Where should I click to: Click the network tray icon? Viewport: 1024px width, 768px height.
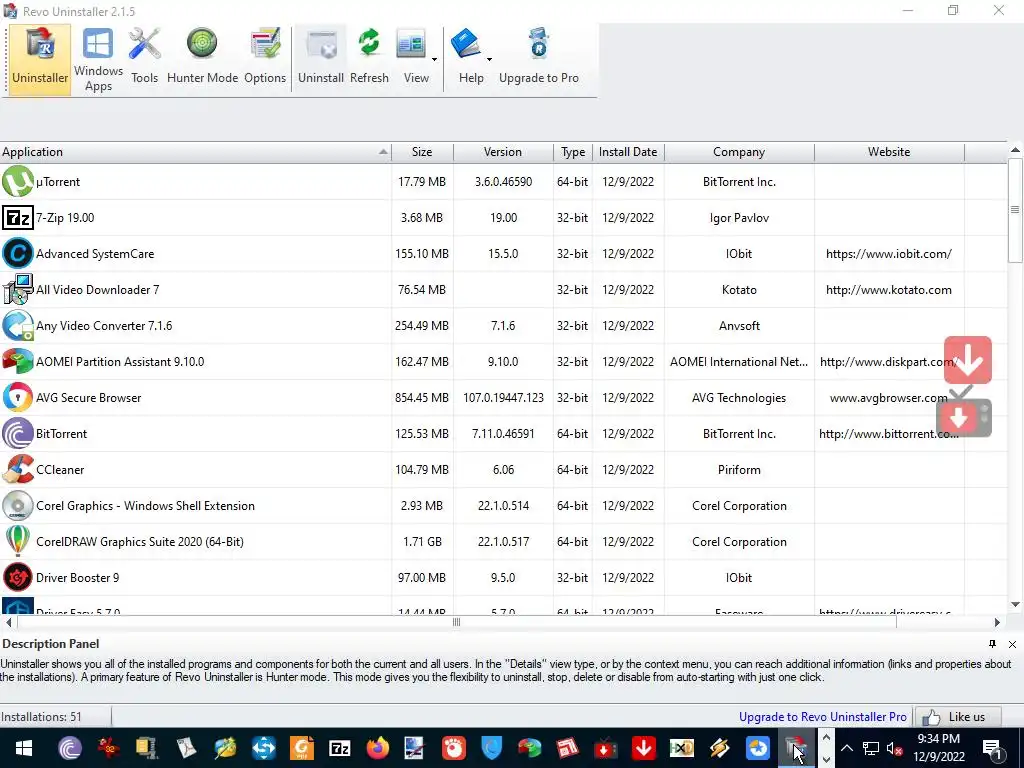[871, 748]
